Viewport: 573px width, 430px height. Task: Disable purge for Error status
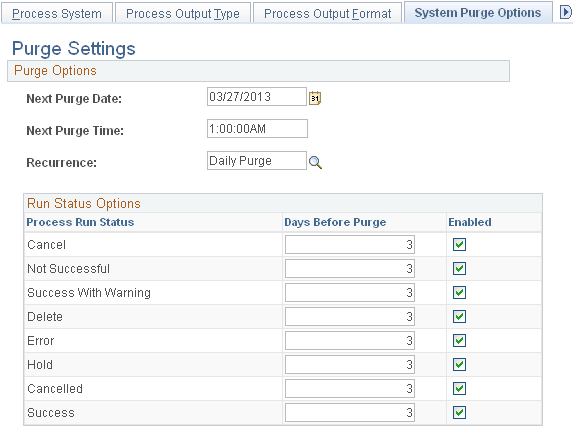click(x=459, y=340)
